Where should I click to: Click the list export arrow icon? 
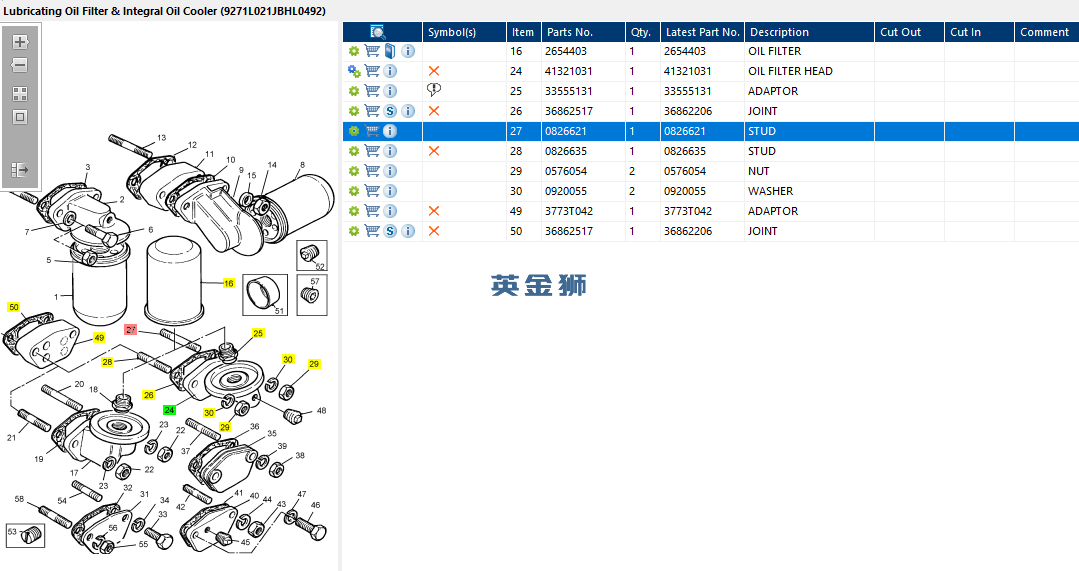click(20, 169)
